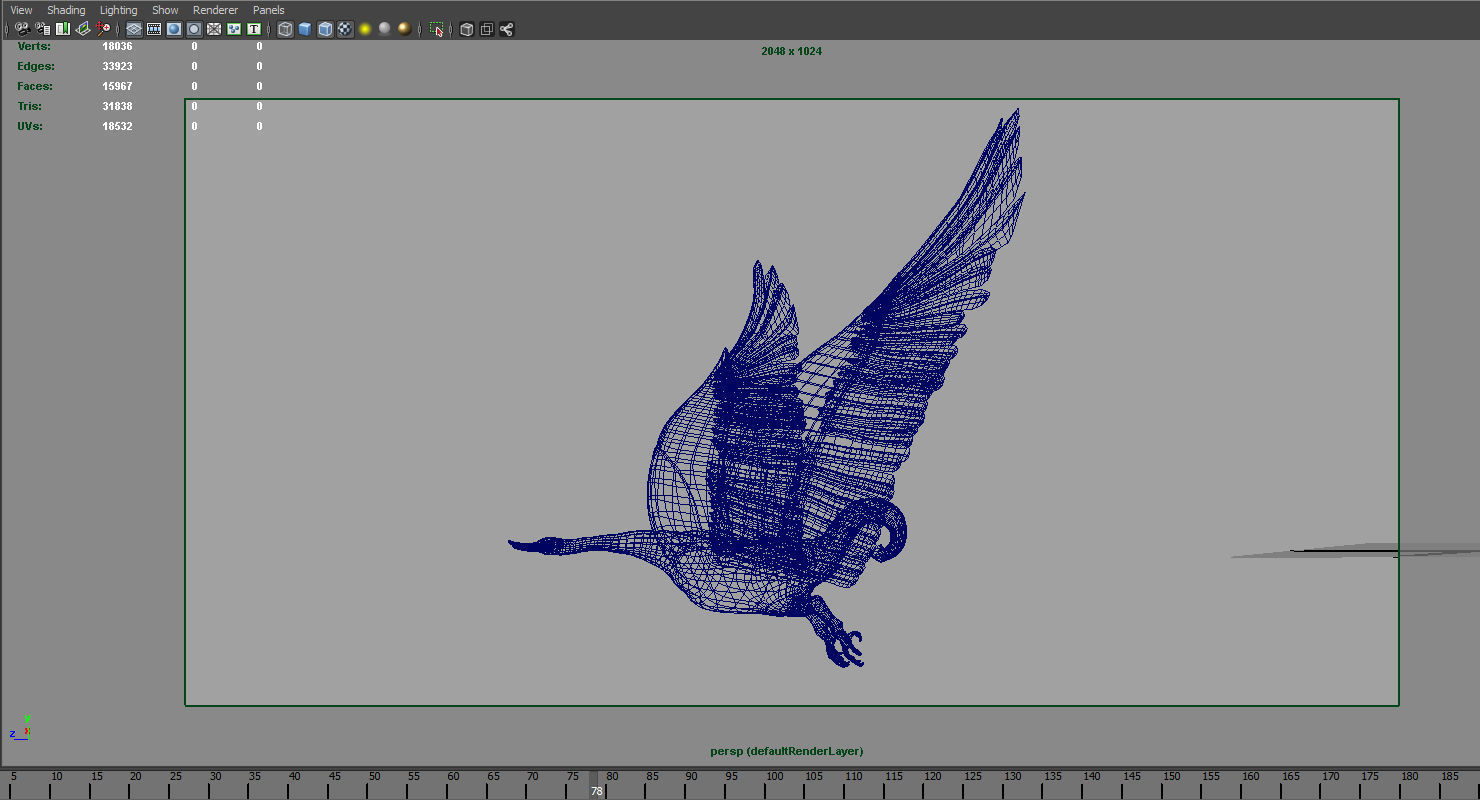Click the Tris: heads-up label
Image resolution: width=1480 pixels, height=800 pixels.
point(29,106)
